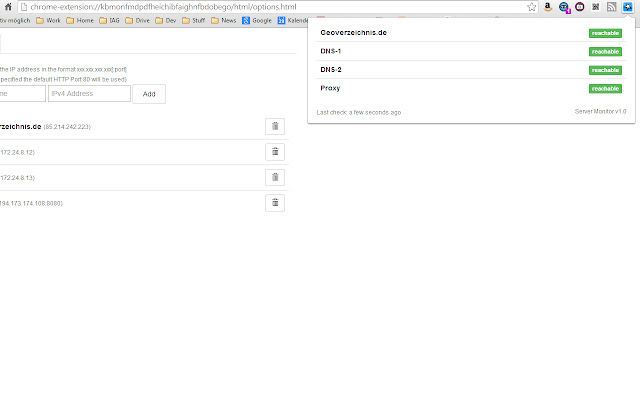Click the pink circle extension icon
The width and height of the screenshot is (640, 400).
580,7
